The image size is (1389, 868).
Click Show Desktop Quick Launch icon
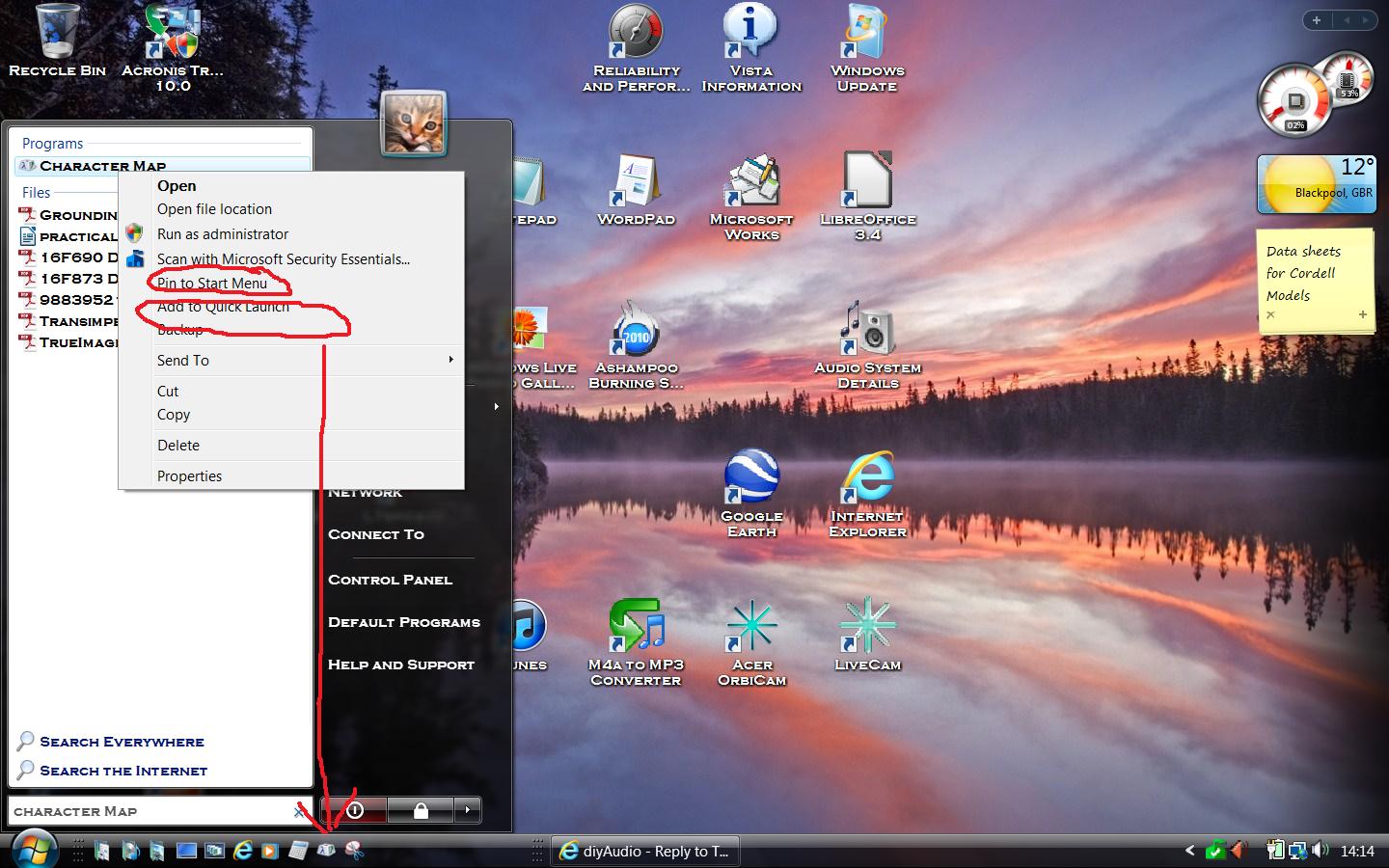[x=187, y=851]
